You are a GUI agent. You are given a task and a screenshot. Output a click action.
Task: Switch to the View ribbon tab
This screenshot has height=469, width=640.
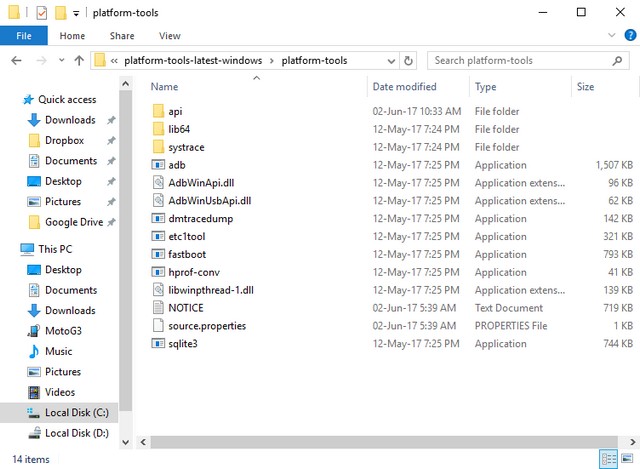[x=169, y=36]
